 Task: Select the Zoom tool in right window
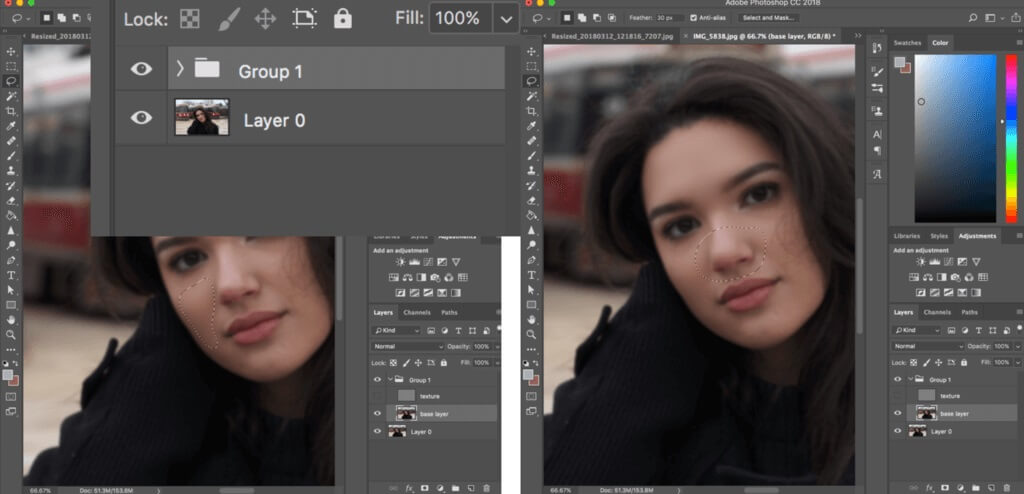tap(532, 335)
